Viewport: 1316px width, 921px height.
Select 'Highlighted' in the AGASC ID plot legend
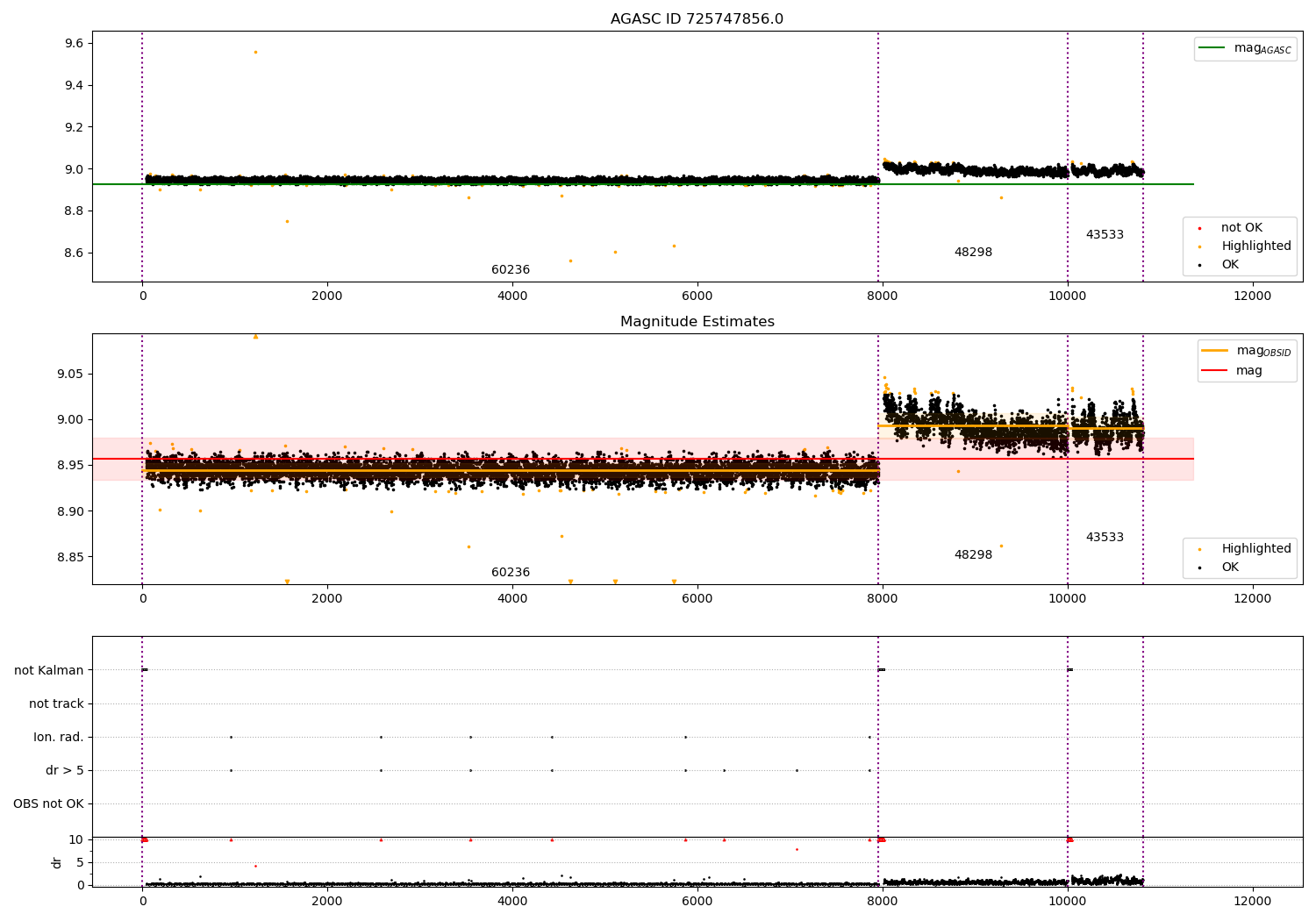[x=1256, y=246]
